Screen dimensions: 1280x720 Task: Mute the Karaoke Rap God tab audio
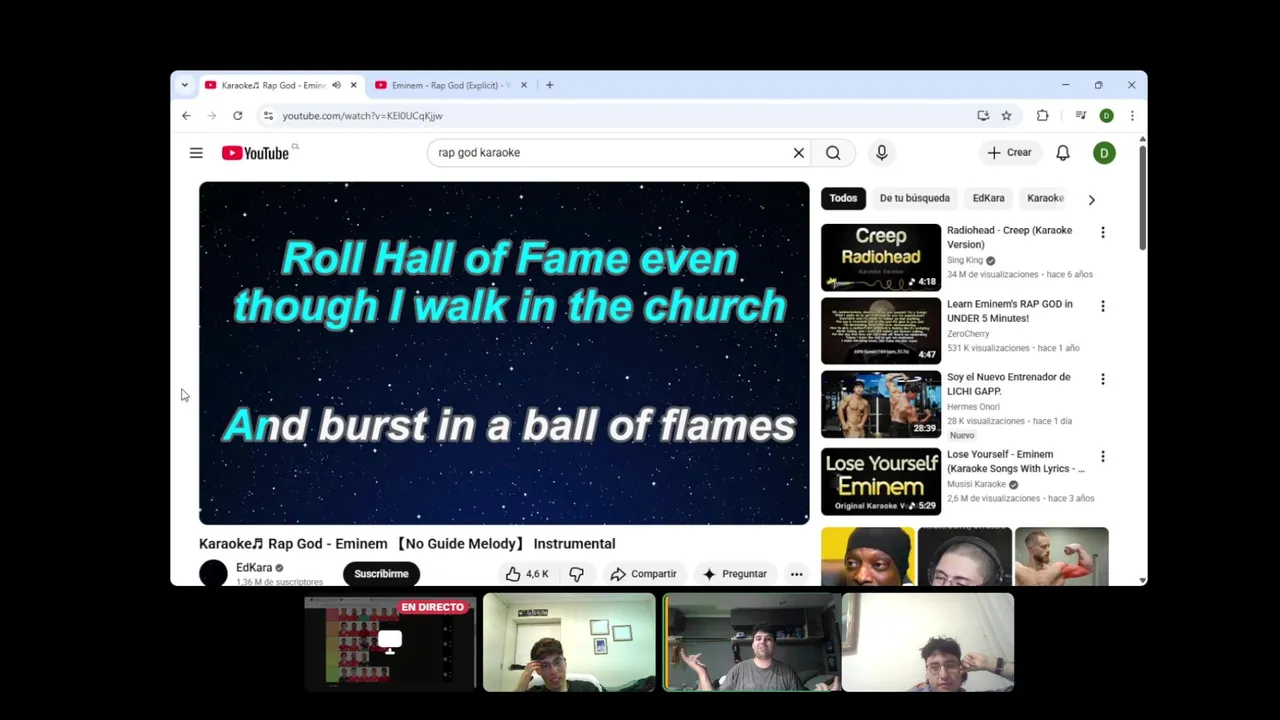pyautogui.click(x=336, y=85)
